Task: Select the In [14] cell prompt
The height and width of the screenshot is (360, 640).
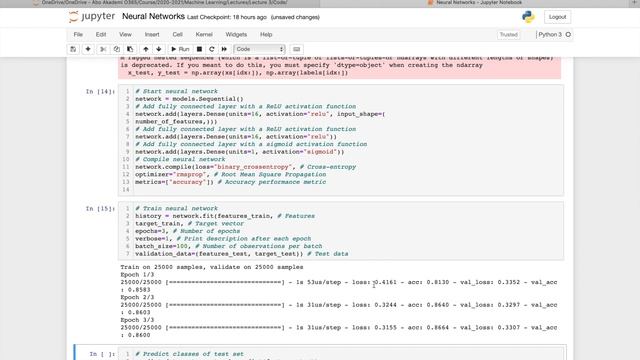Action: [100, 91]
